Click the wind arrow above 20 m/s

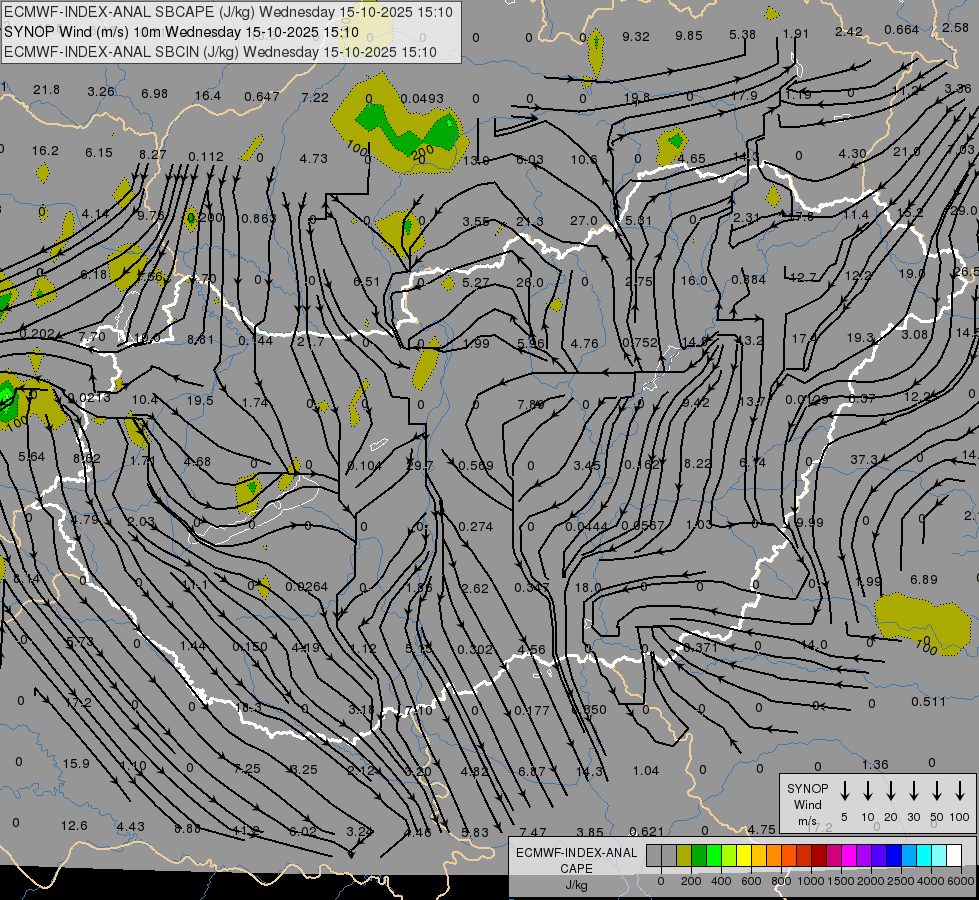890,791
